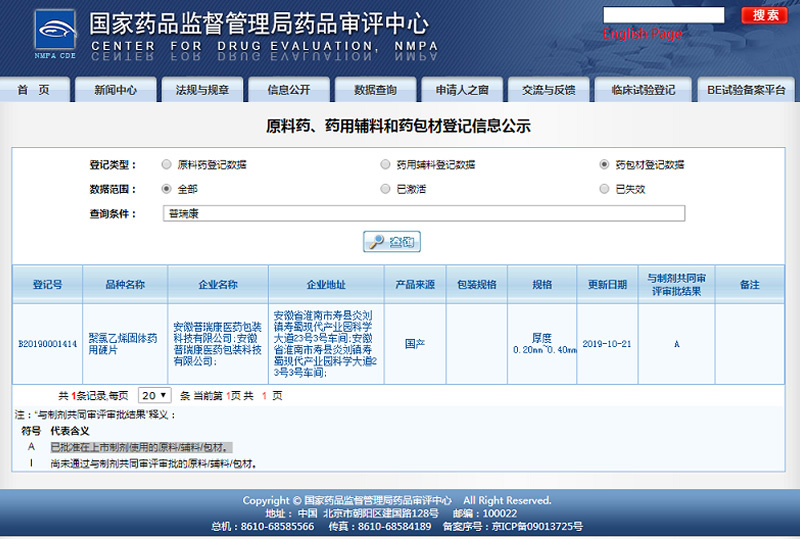Click the 产品来源 column header
The width and height of the screenshot is (800, 539).
(x=415, y=284)
